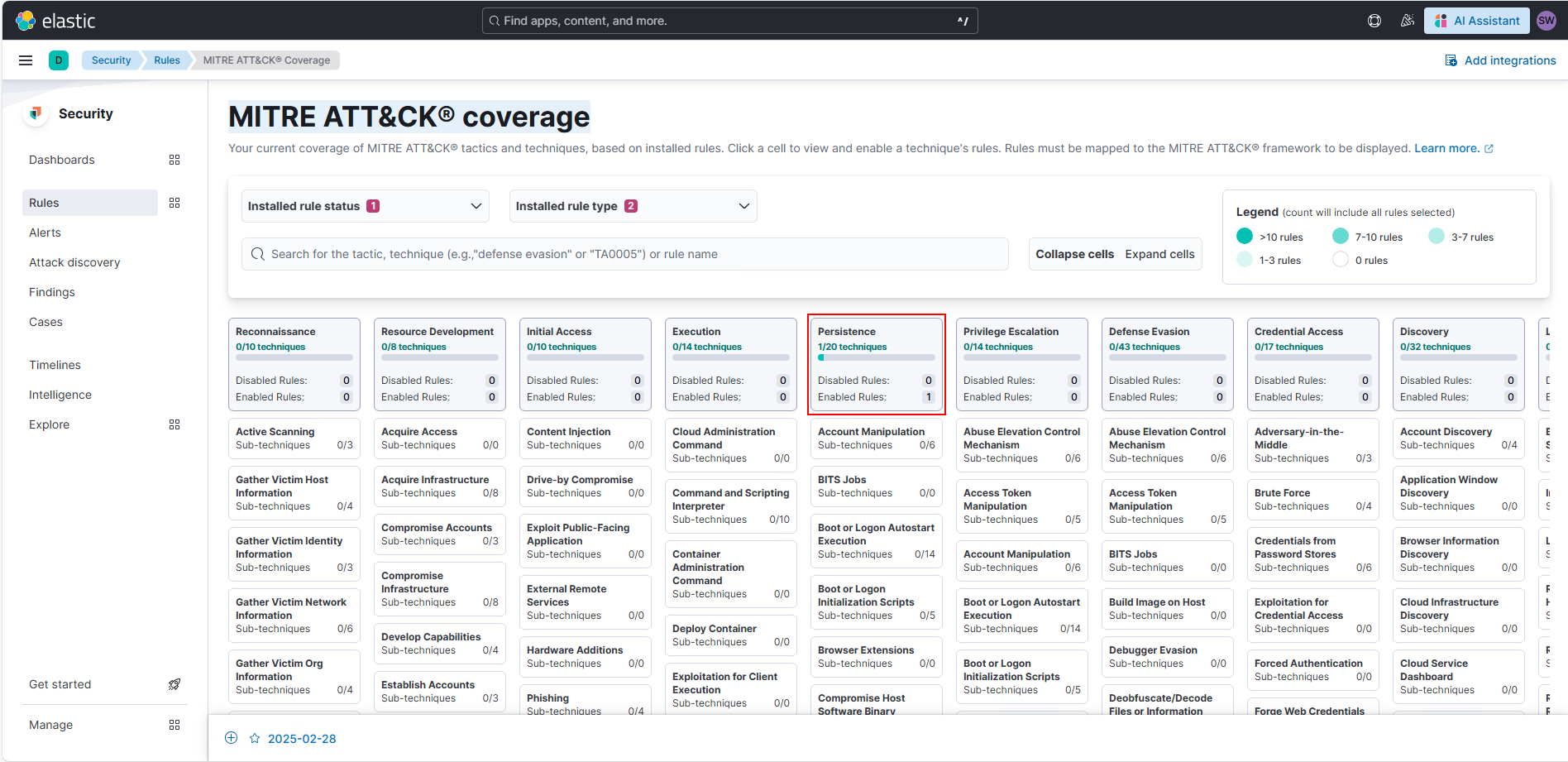
Task: Expand the Acquire Access technique cell
Action: coord(440,439)
